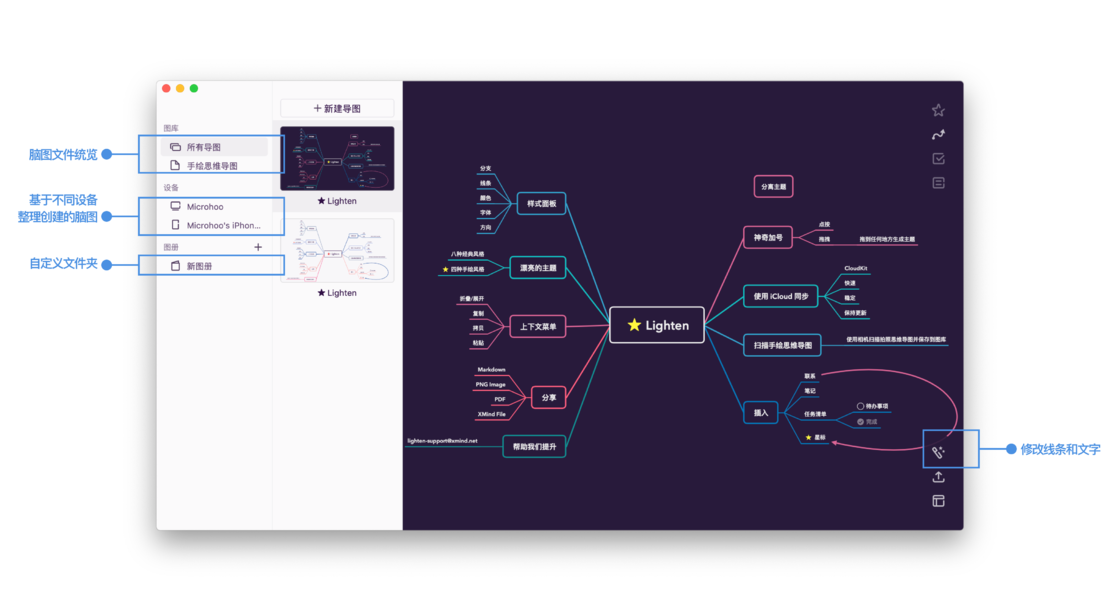Click the 四种手绘风格 starred subtopic
The width and height of the screenshot is (1120, 611).
[464, 269]
